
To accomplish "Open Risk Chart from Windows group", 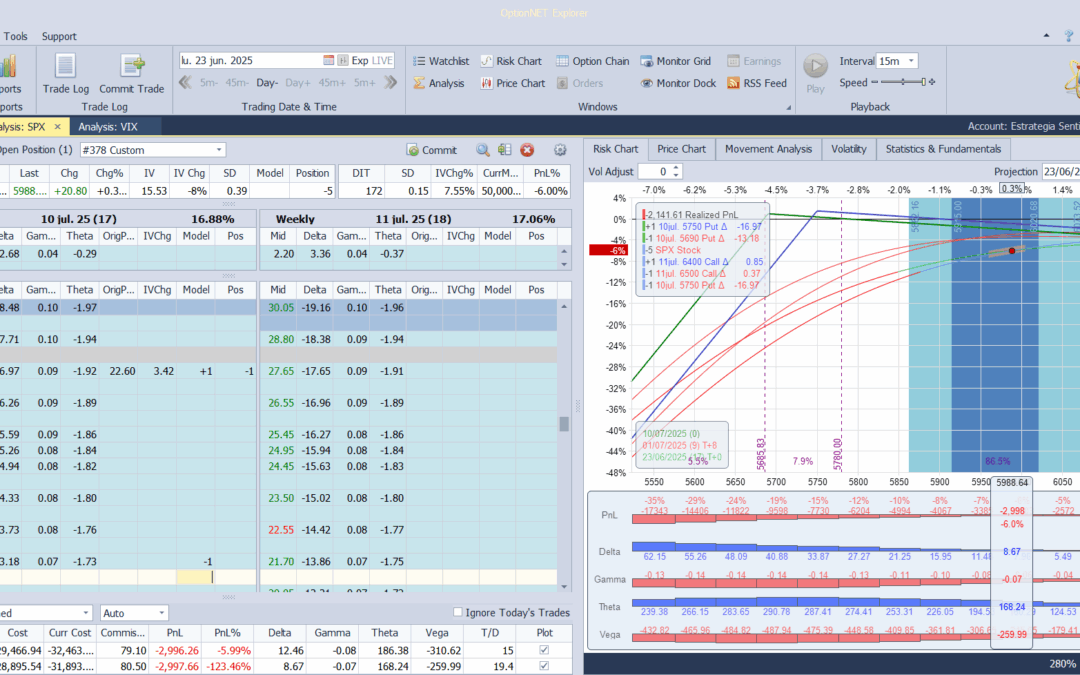I will pos(511,61).
